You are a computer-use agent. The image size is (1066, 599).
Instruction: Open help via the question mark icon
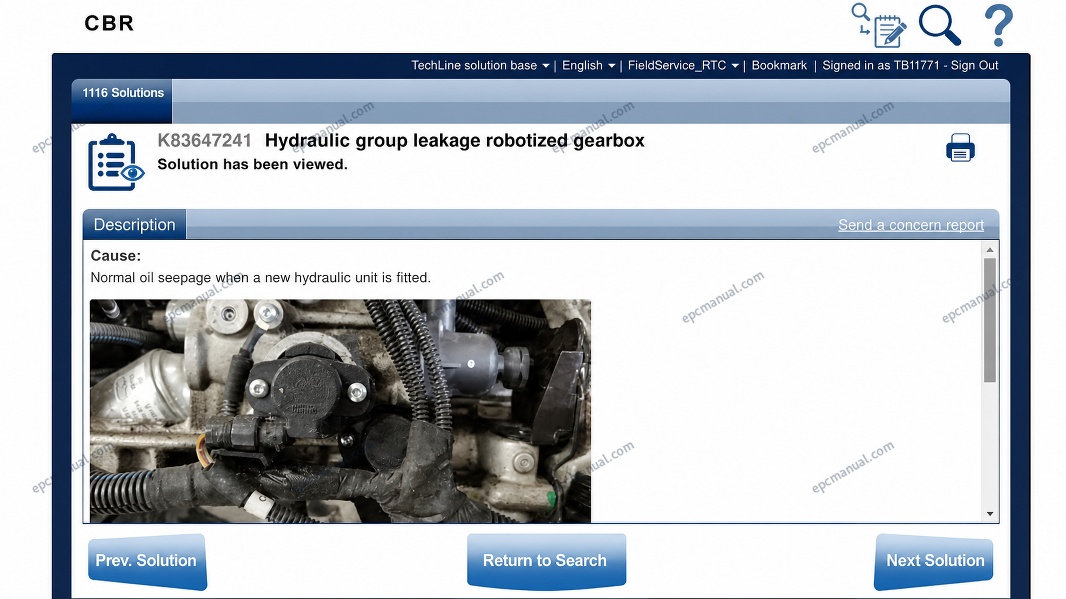coord(999,25)
